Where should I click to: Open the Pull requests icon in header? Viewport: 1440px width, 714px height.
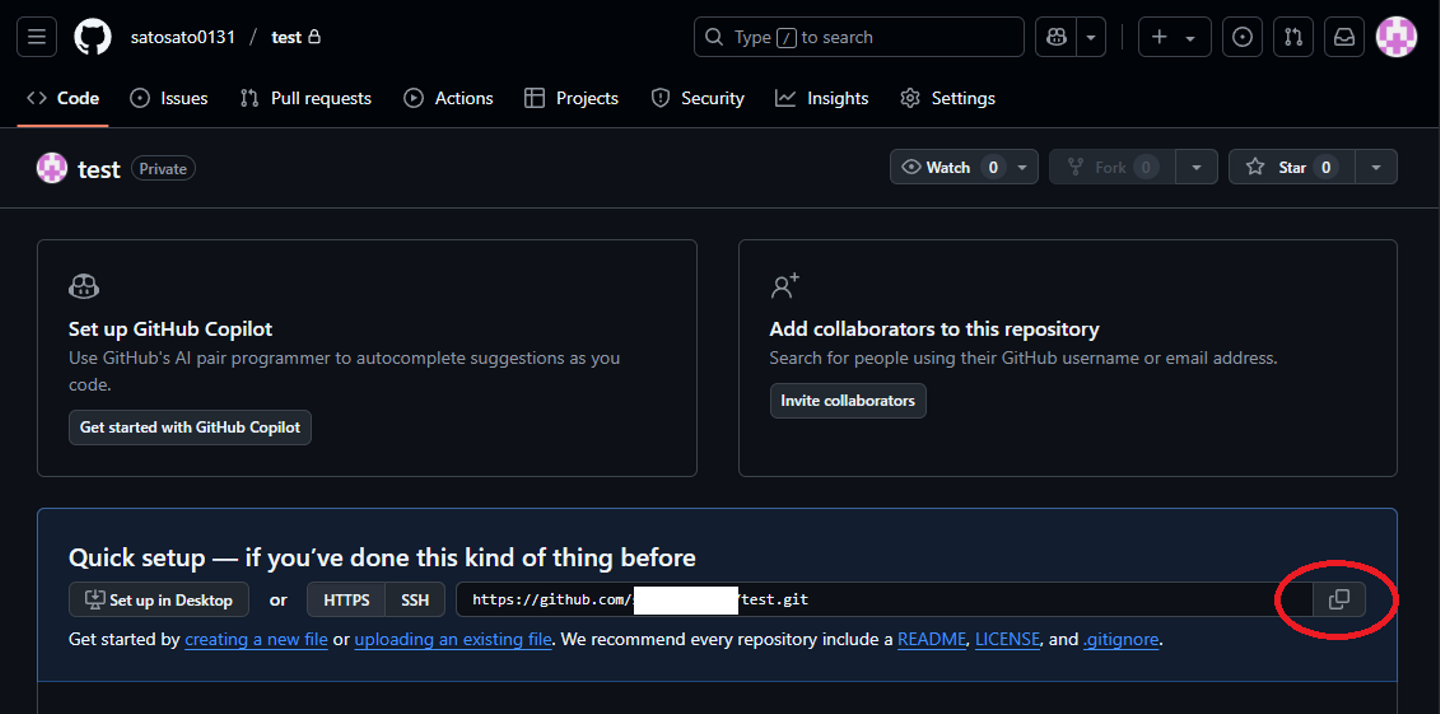tap(1293, 37)
